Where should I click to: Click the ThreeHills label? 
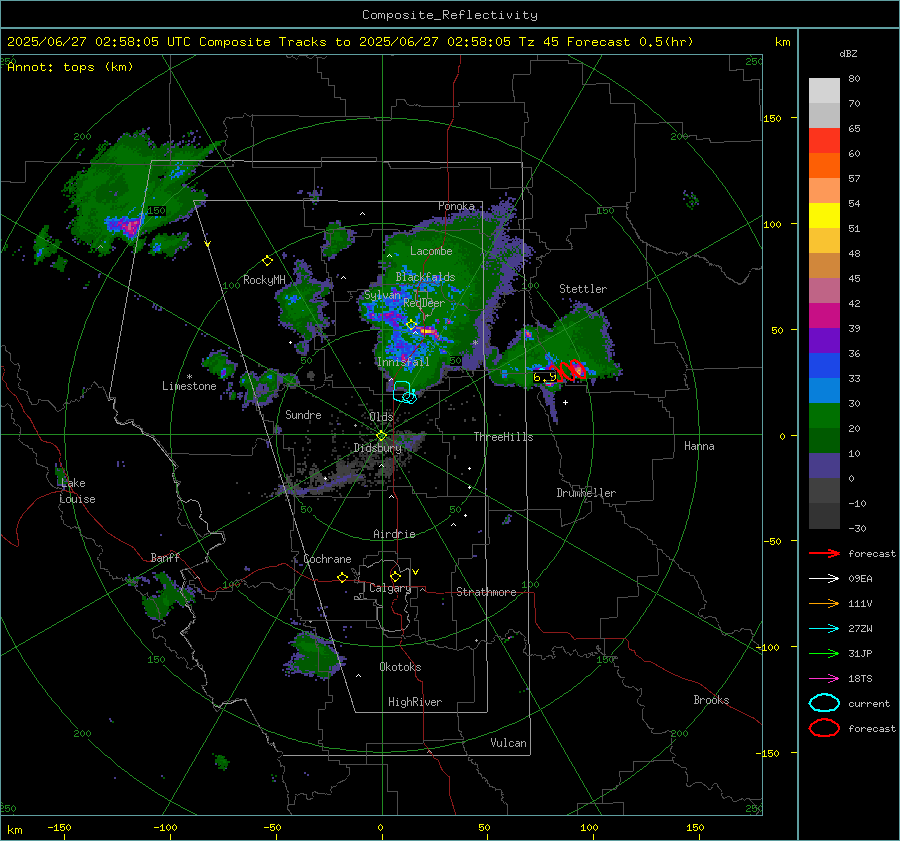tap(503, 437)
